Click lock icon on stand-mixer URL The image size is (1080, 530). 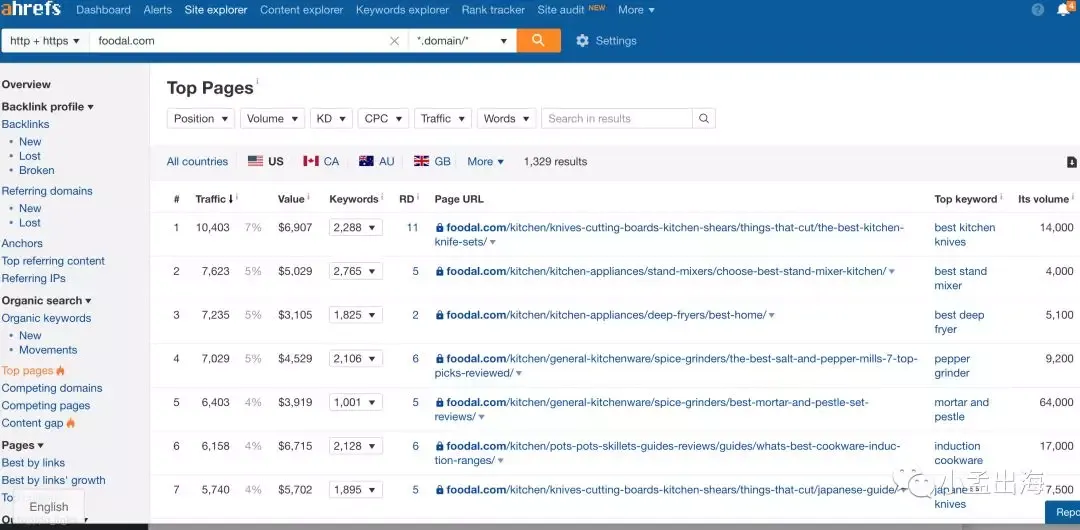439,272
